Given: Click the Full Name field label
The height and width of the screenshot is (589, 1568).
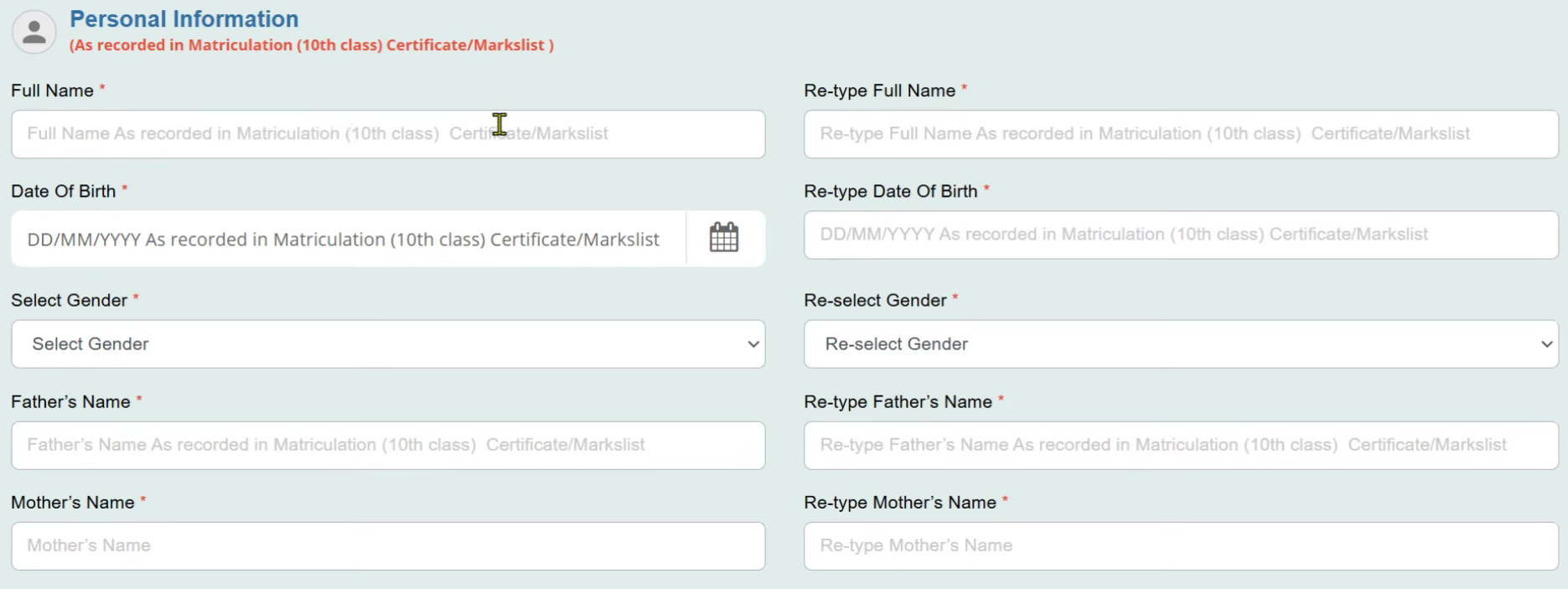Looking at the screenshot, I should (52, 90).
